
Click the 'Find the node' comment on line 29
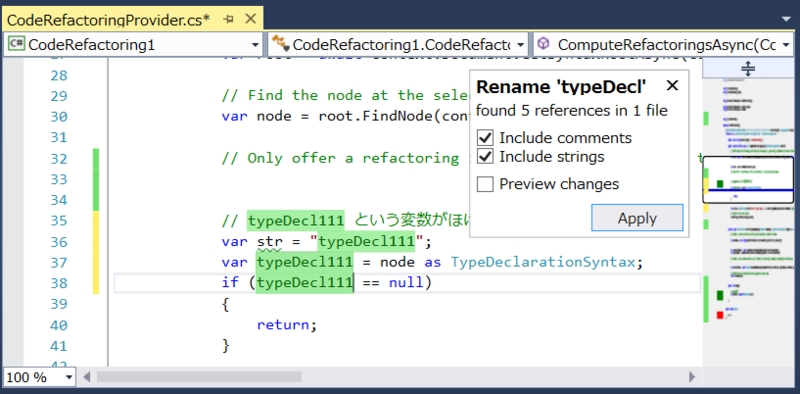point(345,95)
